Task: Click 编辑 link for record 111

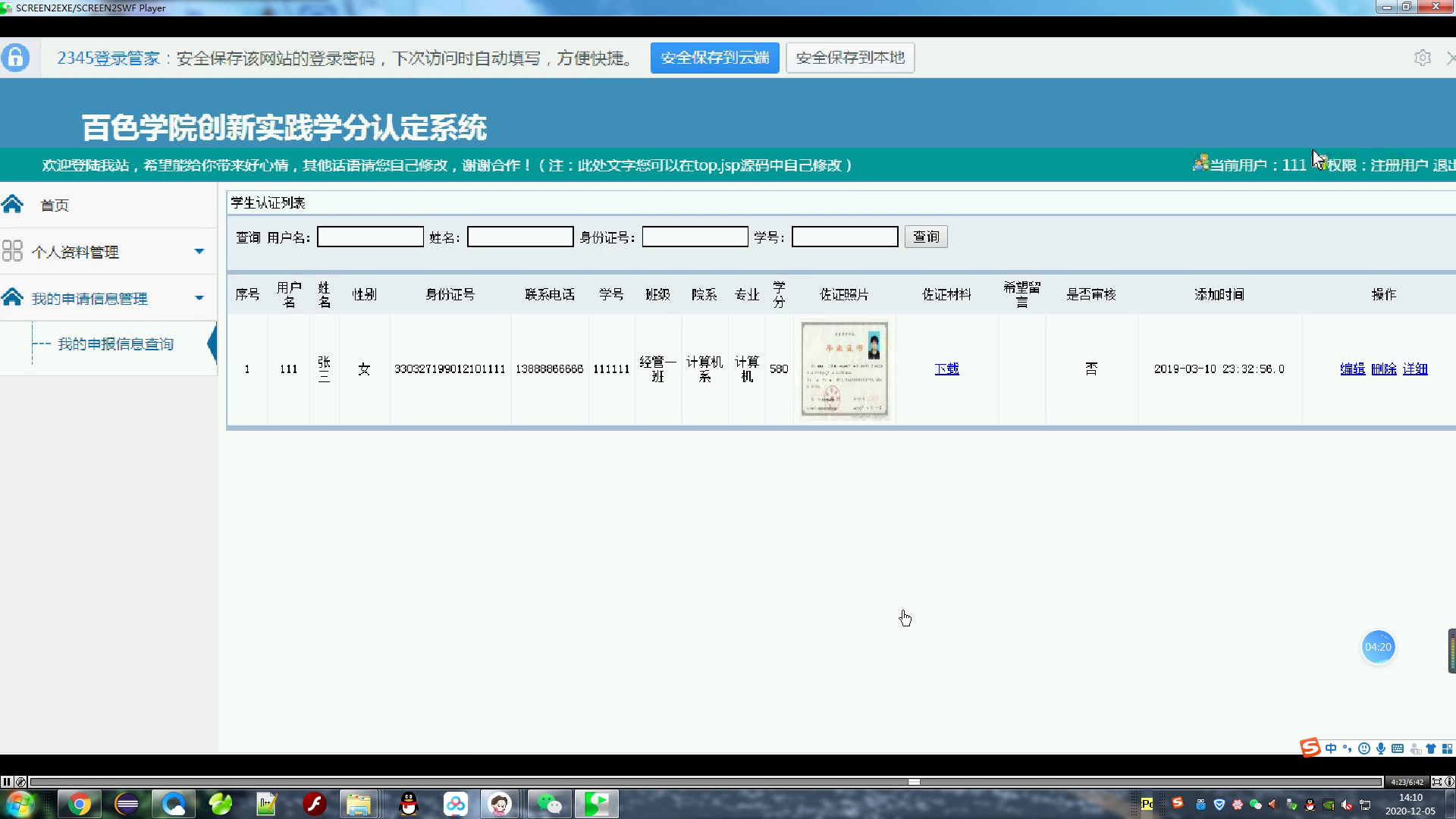Action: click(1352, 369)
